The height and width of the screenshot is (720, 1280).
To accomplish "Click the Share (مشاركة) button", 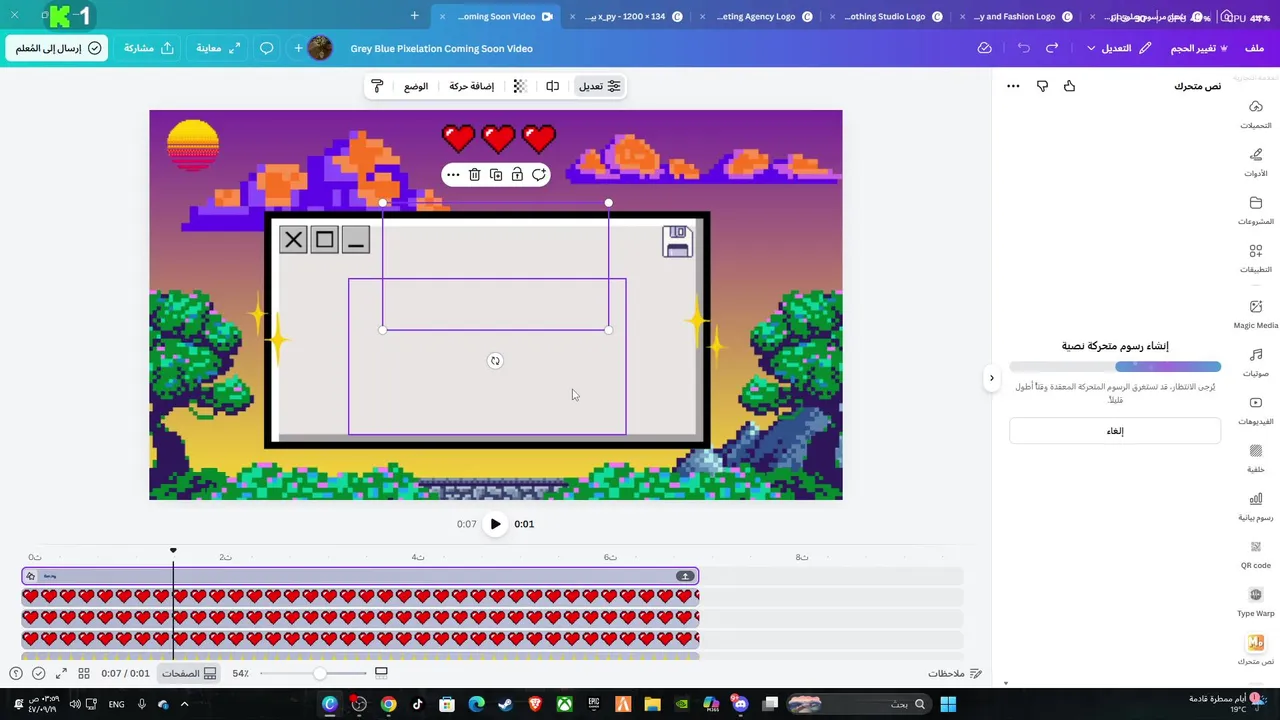I will coord(148,48).
